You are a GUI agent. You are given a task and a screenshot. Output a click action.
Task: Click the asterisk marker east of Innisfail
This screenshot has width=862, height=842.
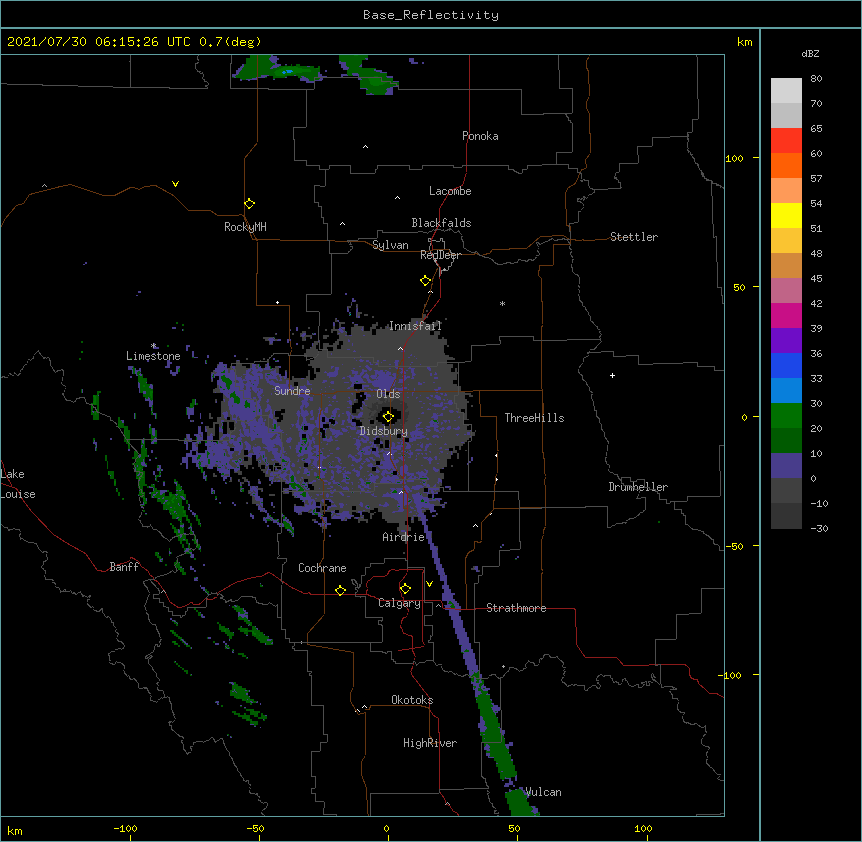(x=502, y=303)
